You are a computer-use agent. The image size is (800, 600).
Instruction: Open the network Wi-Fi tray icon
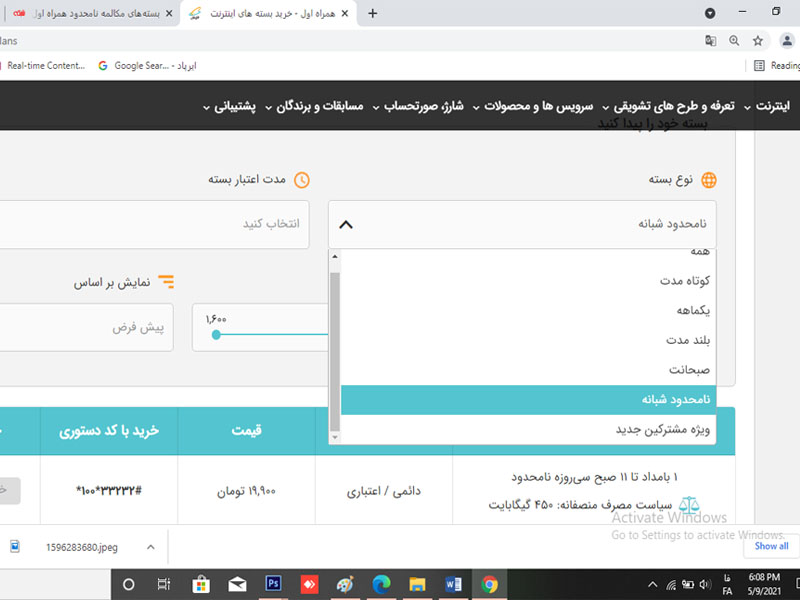(671, 585)
